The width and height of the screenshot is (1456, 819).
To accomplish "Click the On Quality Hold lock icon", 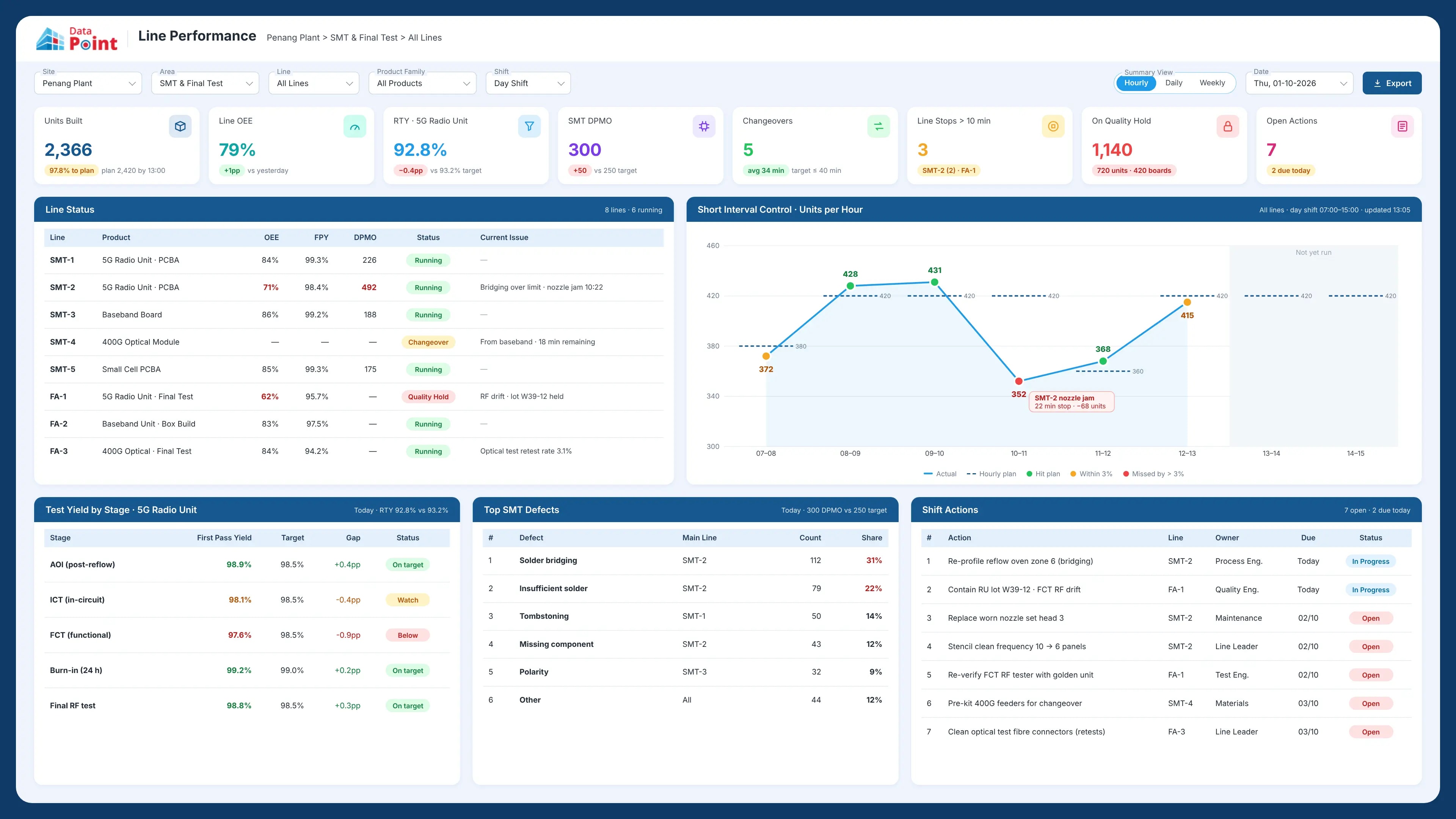I will pyautogui.click(x=1228, y=126).
